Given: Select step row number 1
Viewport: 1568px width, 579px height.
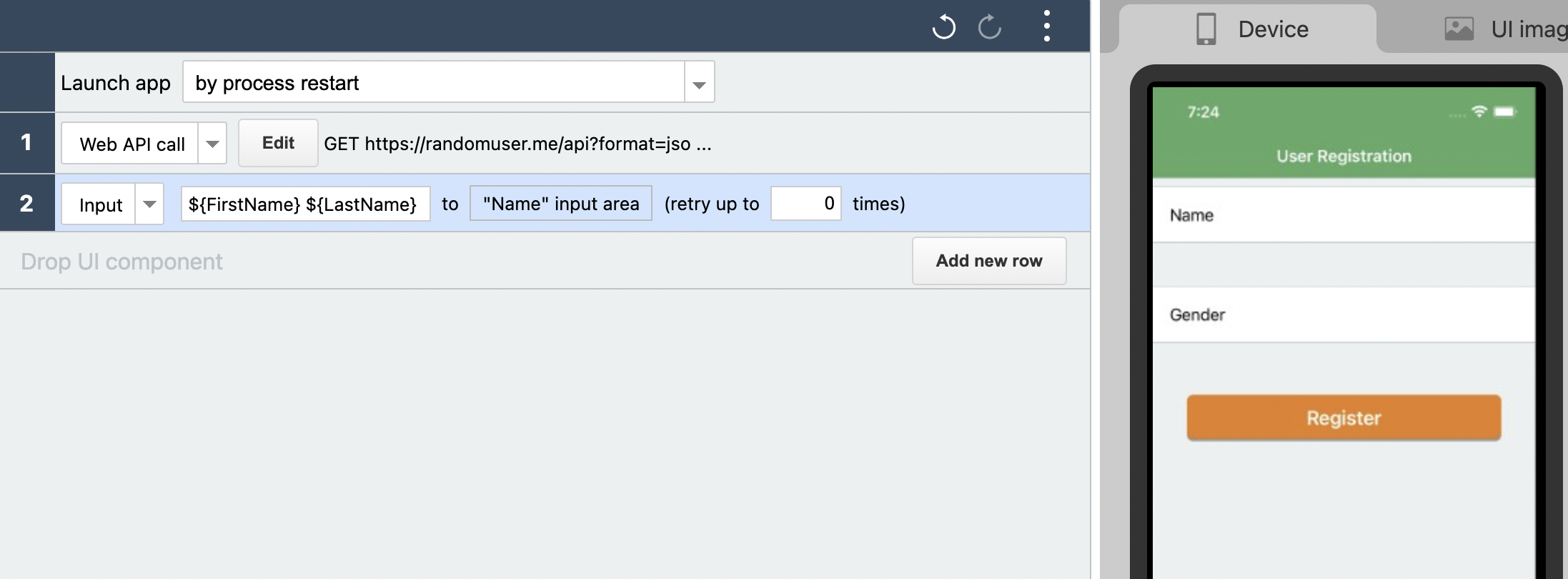Looking at the screenshot, I should (27, 143).
